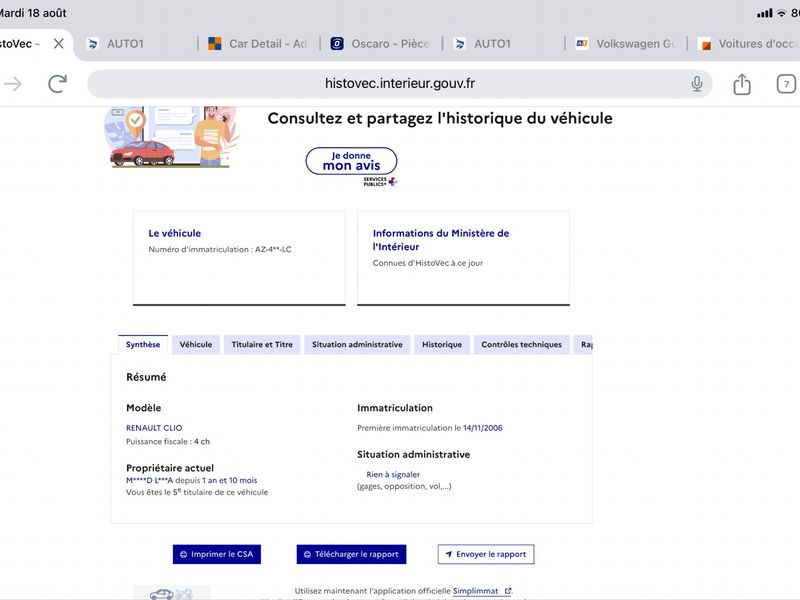Close the HistoVec browser tab

(59, 44)
